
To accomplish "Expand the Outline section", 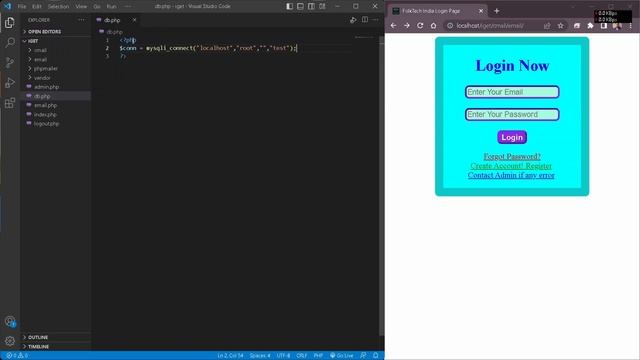I will (x=56, y=337).
